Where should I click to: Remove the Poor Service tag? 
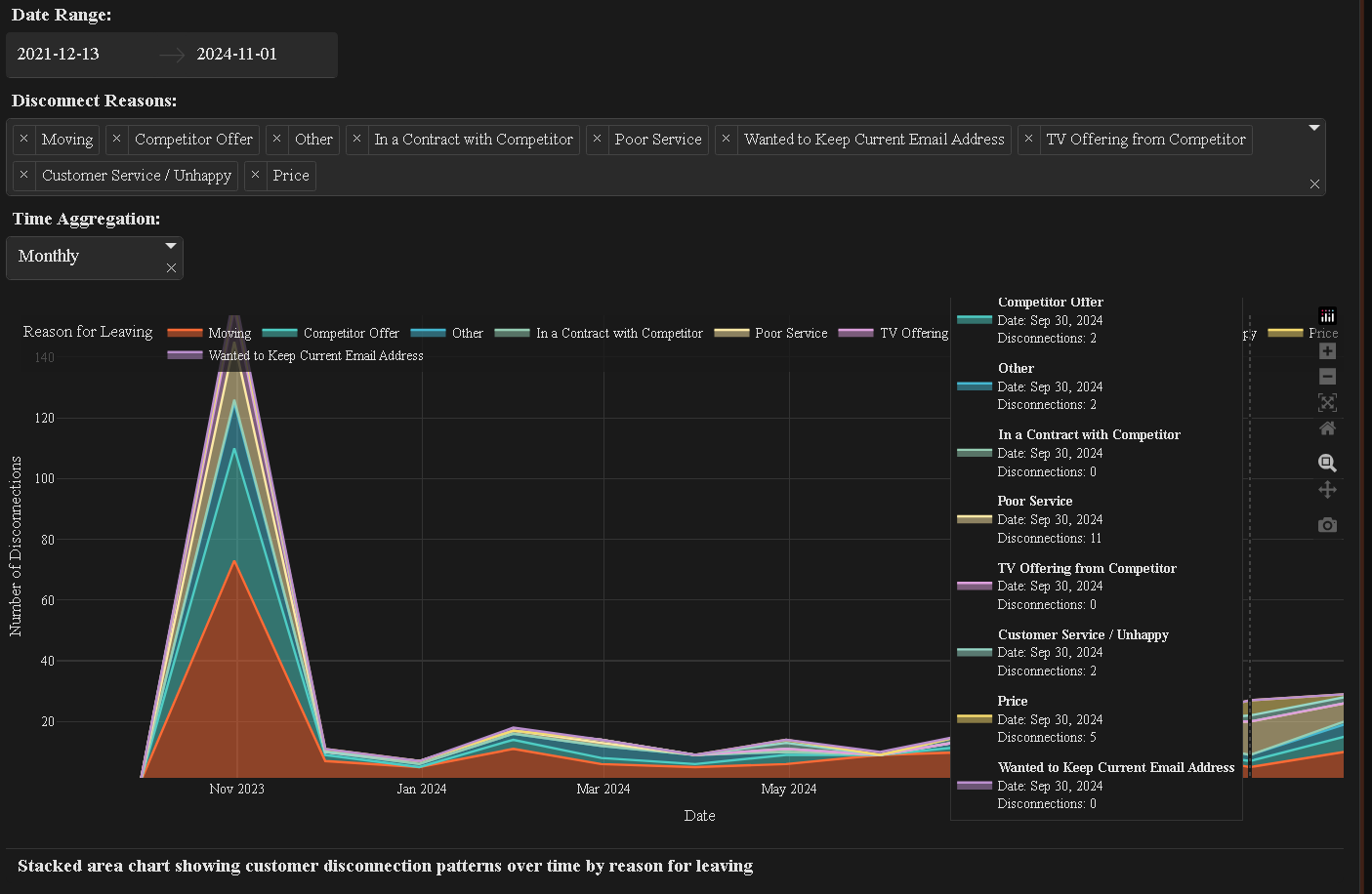tap(598, 140)
